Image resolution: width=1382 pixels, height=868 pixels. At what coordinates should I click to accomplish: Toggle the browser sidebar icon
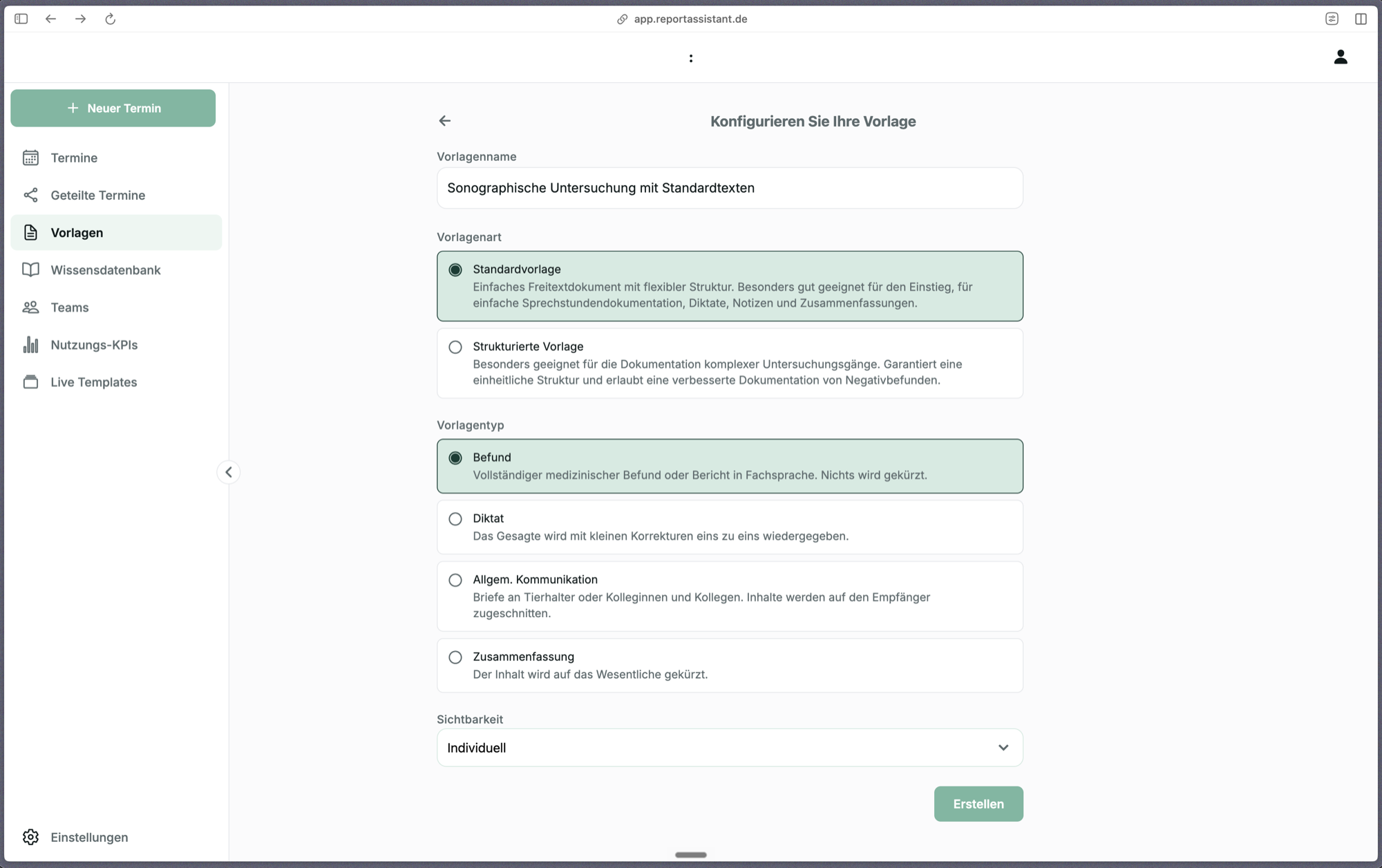point(21,19)
